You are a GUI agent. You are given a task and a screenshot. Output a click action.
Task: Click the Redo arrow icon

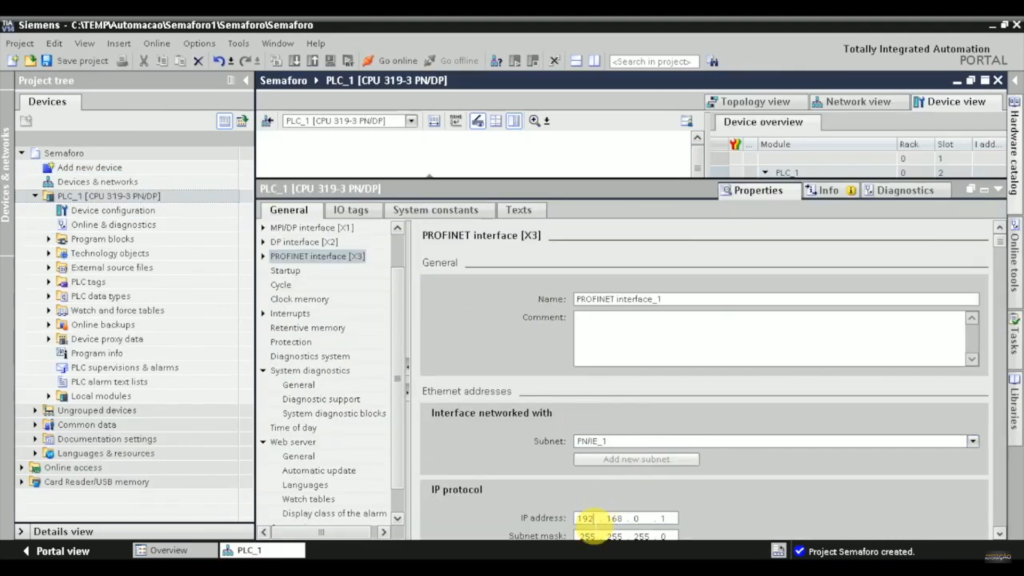click(x=245, y=61)
